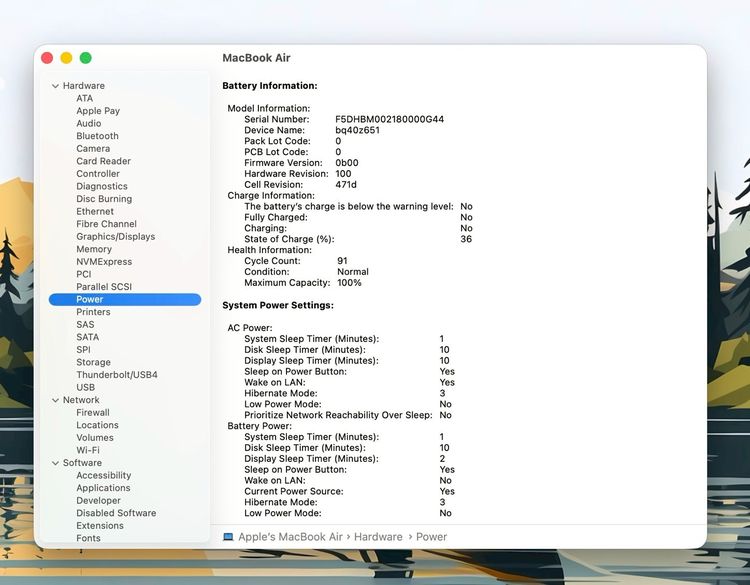Click Prioritize Network Reachability Over Sleep label
Viewport: 750px width, 585px height.
pos(338,416)
